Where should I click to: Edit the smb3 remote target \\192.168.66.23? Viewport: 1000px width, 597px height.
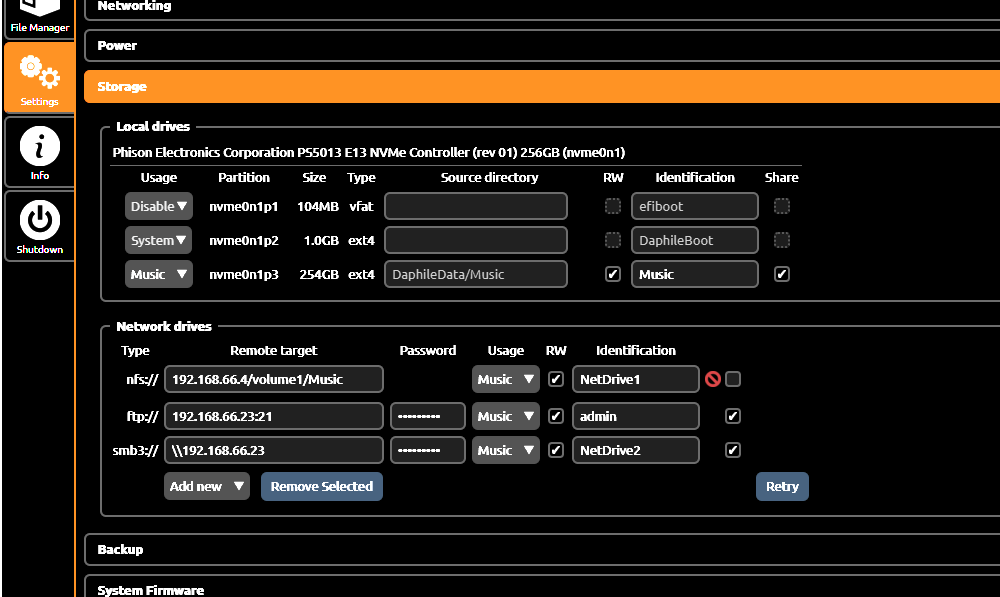click(x=274, y=450)
